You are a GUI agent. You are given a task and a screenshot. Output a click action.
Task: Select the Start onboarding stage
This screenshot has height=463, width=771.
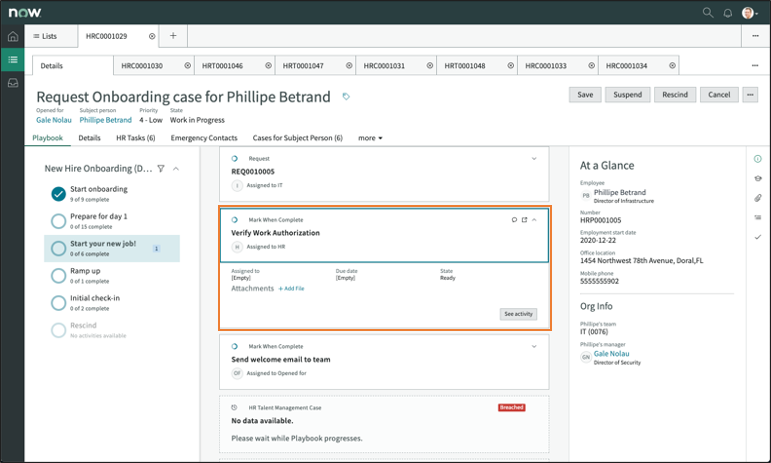coord(112,194)
